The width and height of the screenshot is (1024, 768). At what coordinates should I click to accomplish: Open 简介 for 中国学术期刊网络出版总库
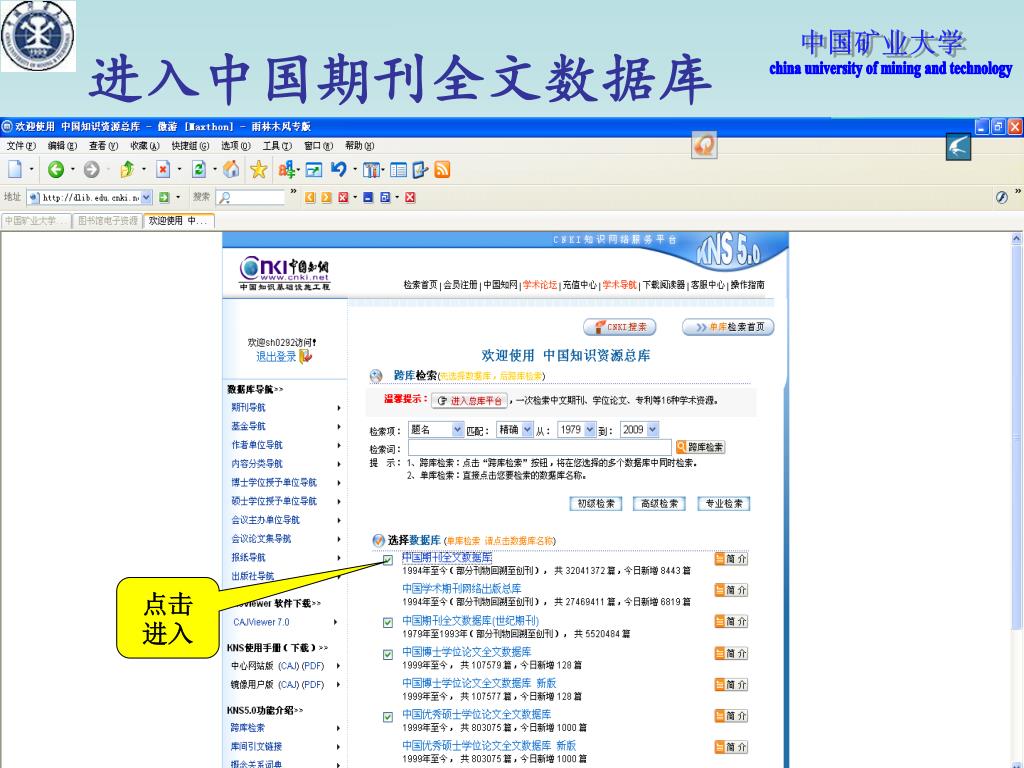pyautogui.click(x=731, y=590)
